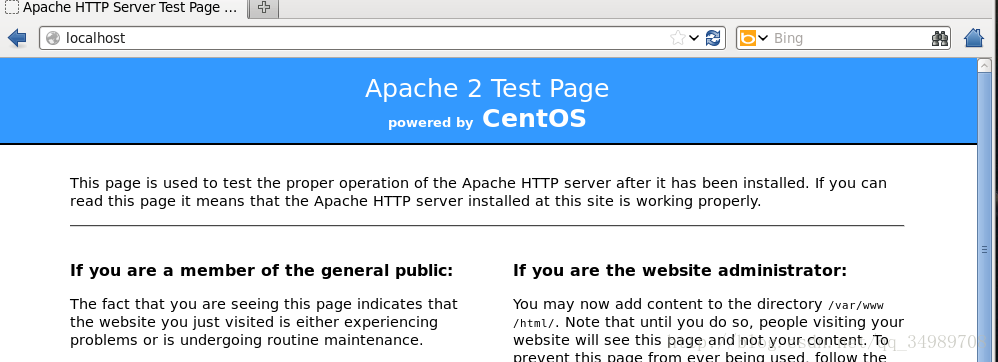Click paragraph starting "This page is used to test"
Image resolution: width=998 pixels, height=362 pixels.
[x=478, y=192]
